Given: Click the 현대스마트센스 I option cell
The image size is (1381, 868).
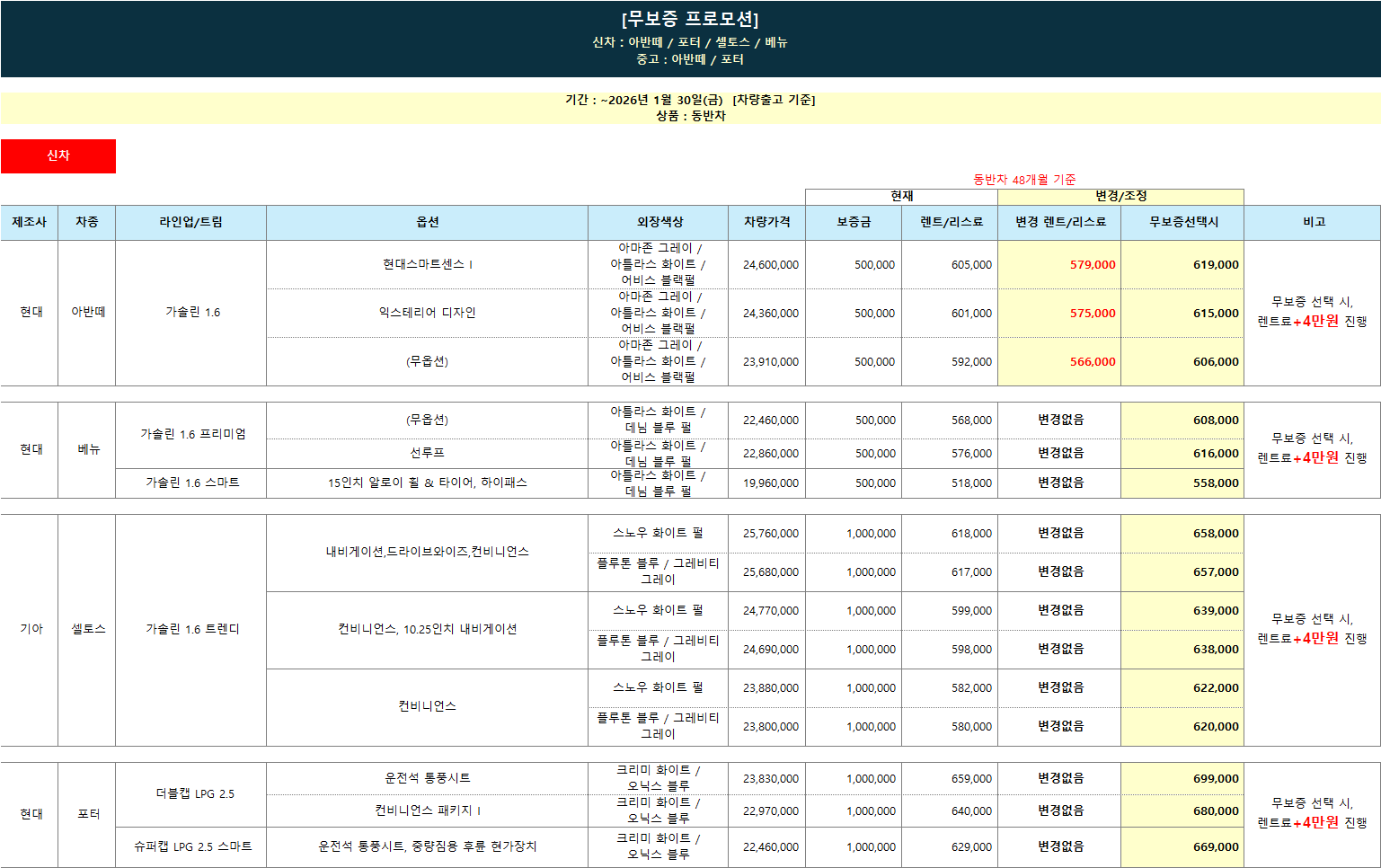Looking at the screenshot, I should [x=428, y=264].
